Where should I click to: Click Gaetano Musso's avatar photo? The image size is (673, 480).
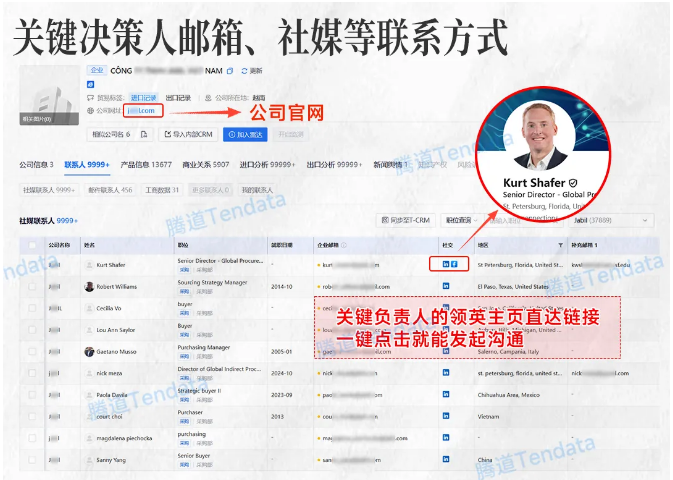(x=90, y=351)
